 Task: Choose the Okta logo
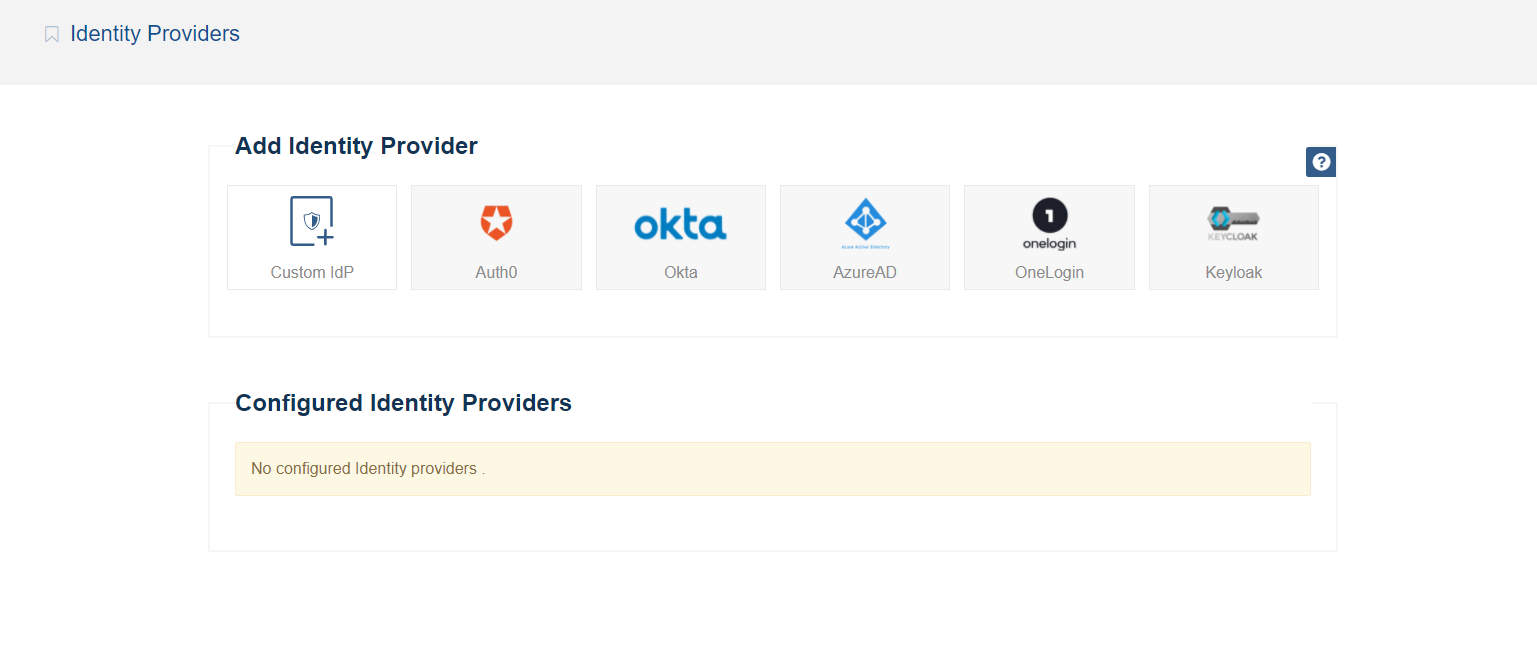point(680,223)
